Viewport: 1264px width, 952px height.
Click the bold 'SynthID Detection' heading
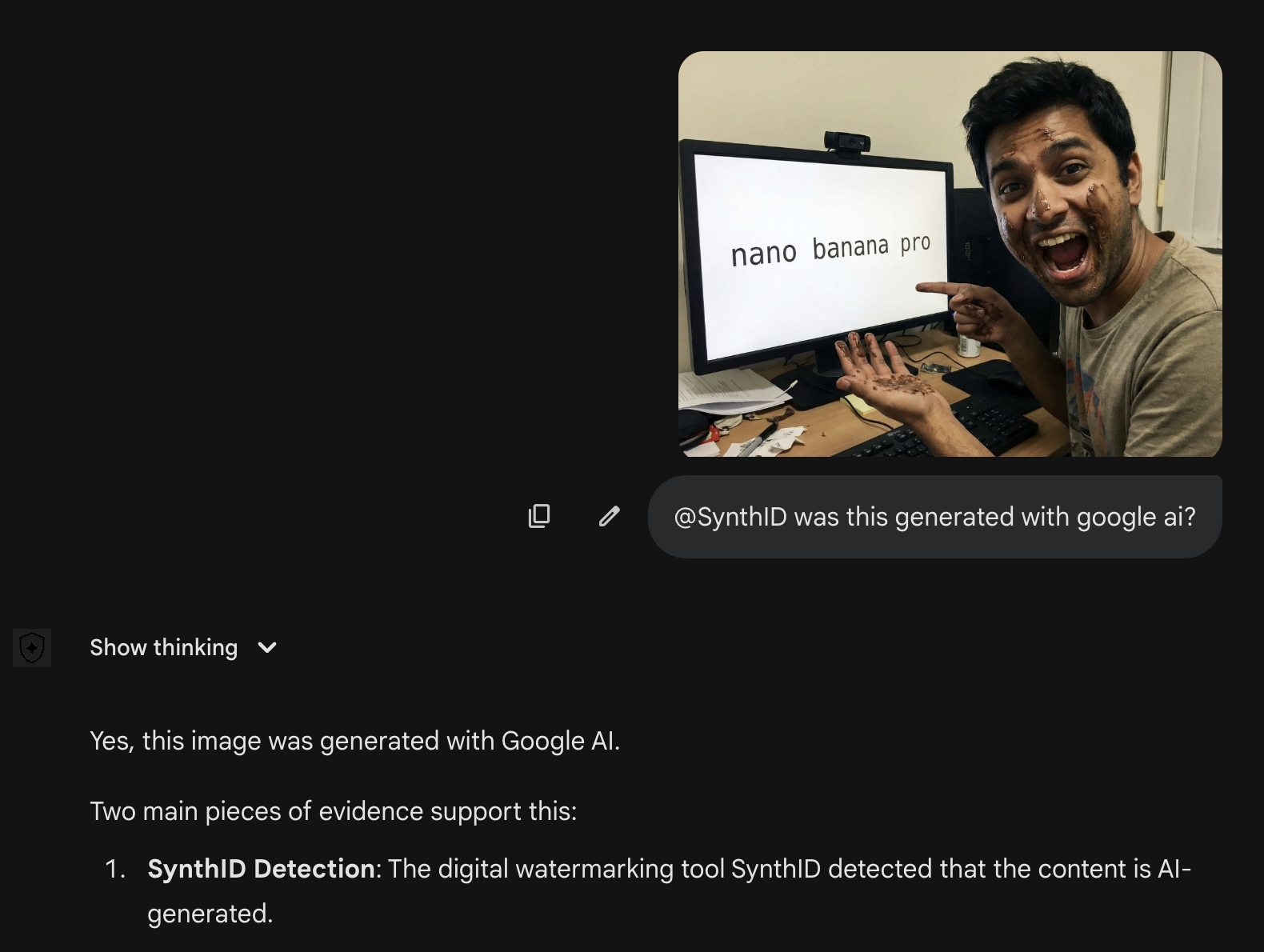261,869
